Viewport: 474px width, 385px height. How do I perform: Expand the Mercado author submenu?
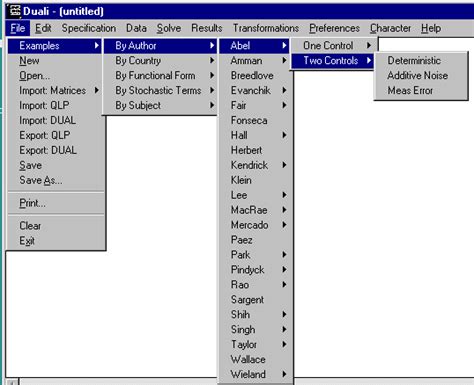(x=256, y=225)
